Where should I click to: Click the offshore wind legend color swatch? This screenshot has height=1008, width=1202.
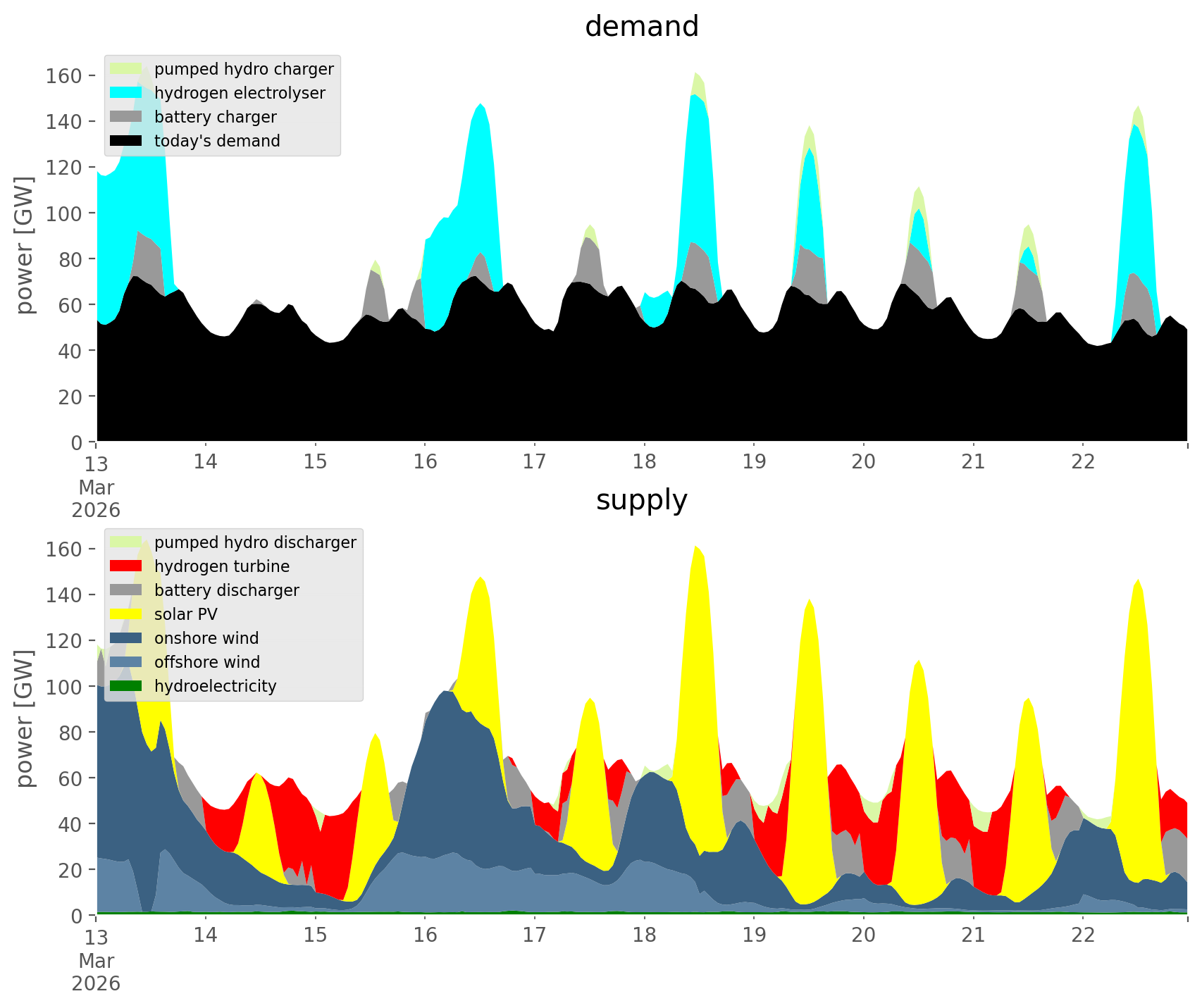click(x=126, y=662)
